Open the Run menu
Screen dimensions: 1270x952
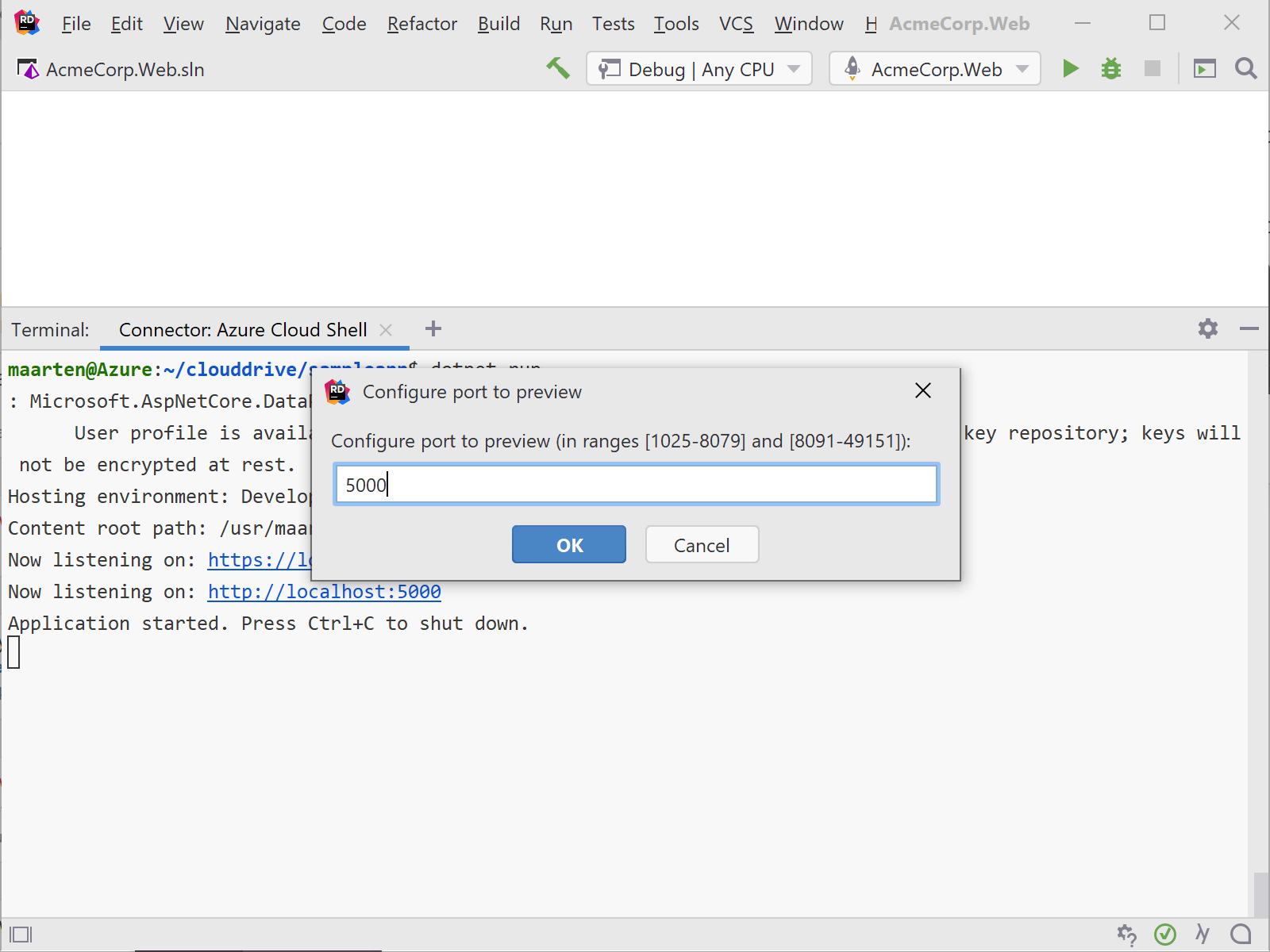[556, 24]
